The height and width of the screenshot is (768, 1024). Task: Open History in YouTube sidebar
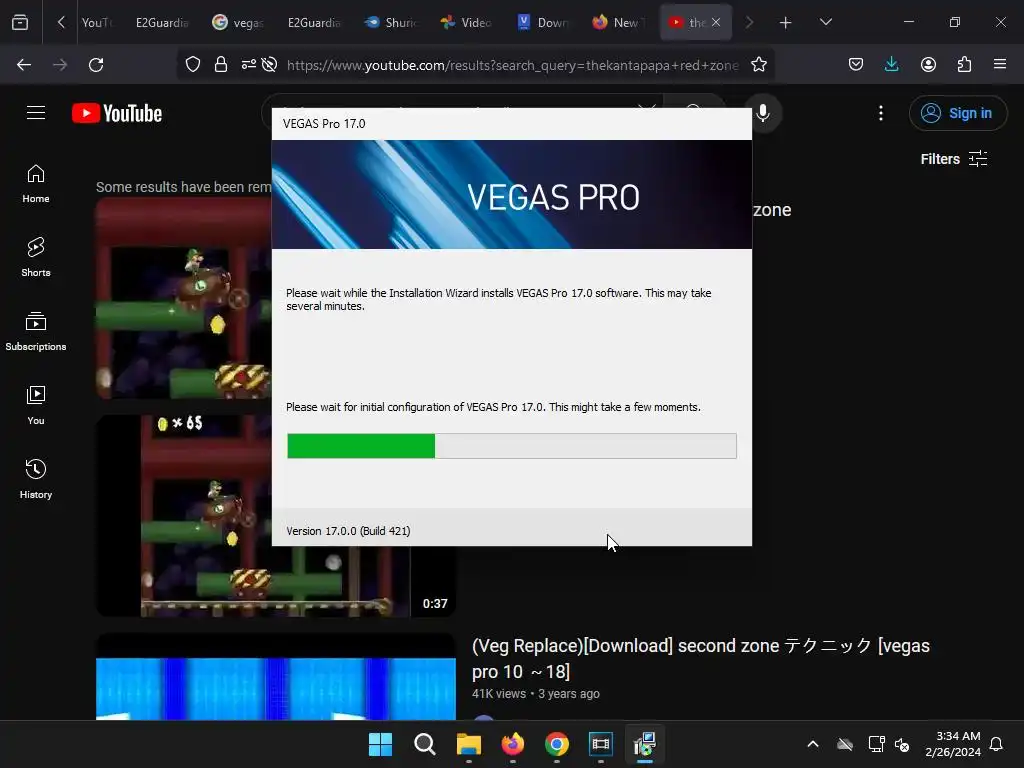(36, 479)
